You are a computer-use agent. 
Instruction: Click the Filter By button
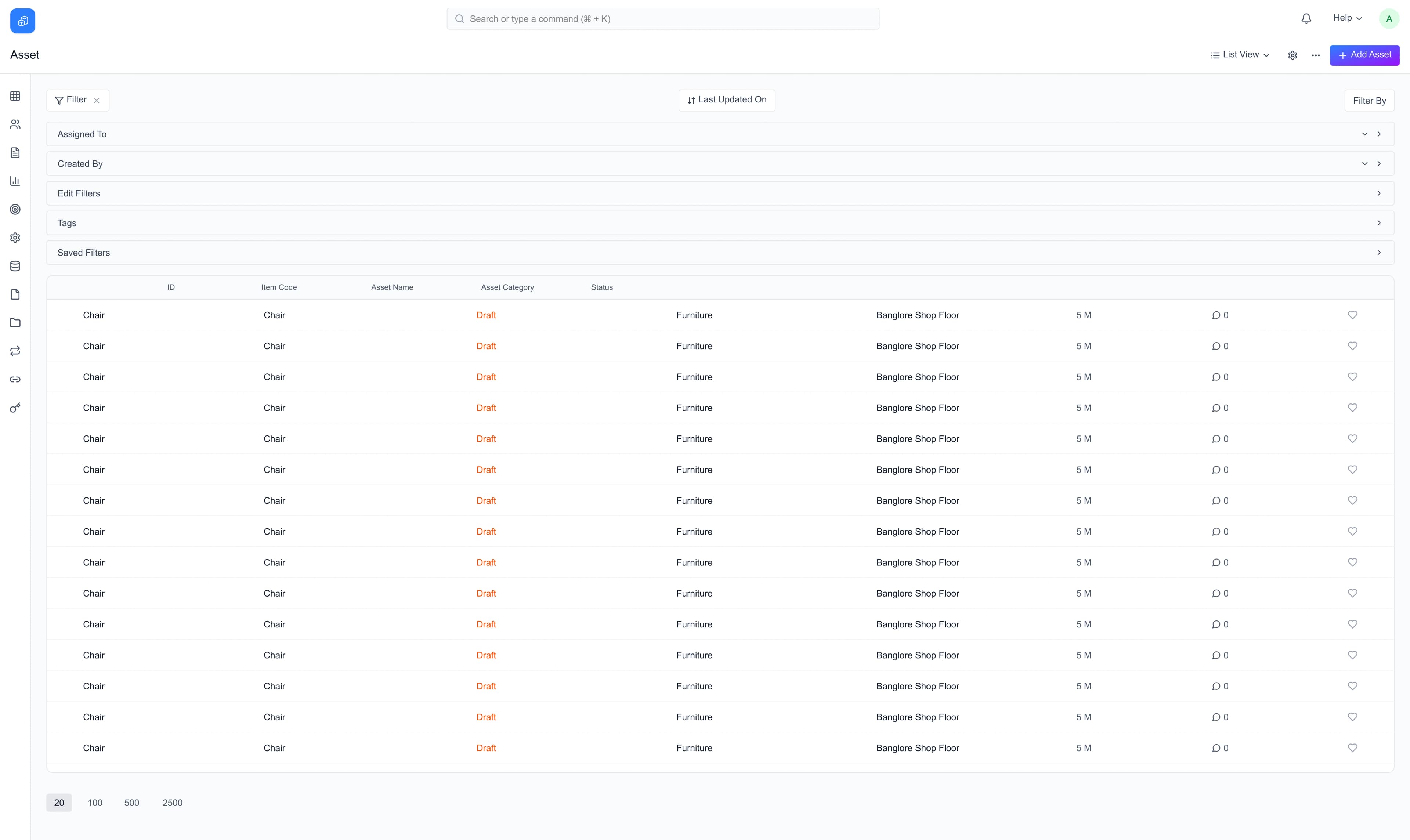pyautogui.click(x=1369, y=100)
